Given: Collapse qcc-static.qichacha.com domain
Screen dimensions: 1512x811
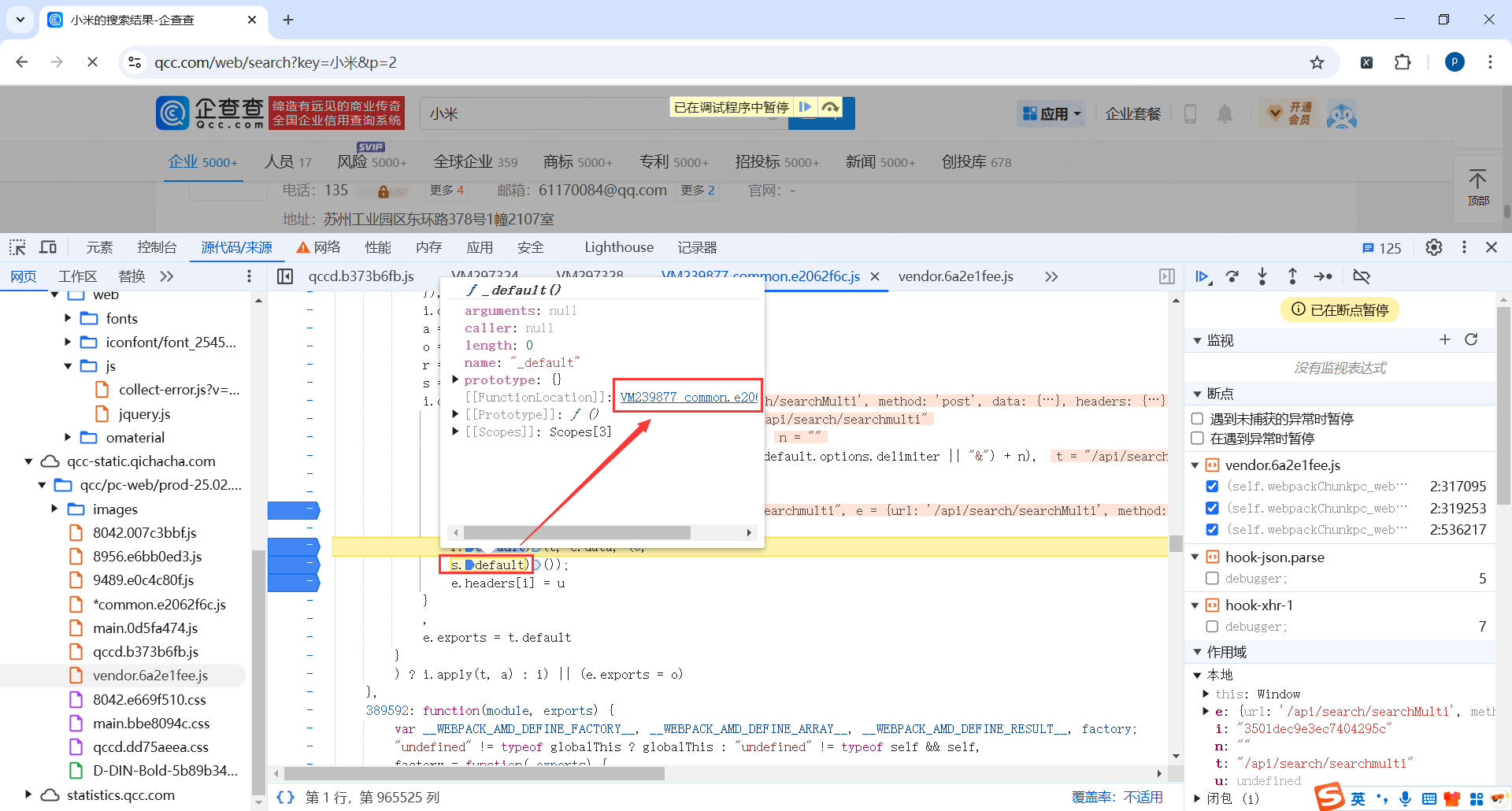Looking at the screenshot, I should [x=28, y=461].
